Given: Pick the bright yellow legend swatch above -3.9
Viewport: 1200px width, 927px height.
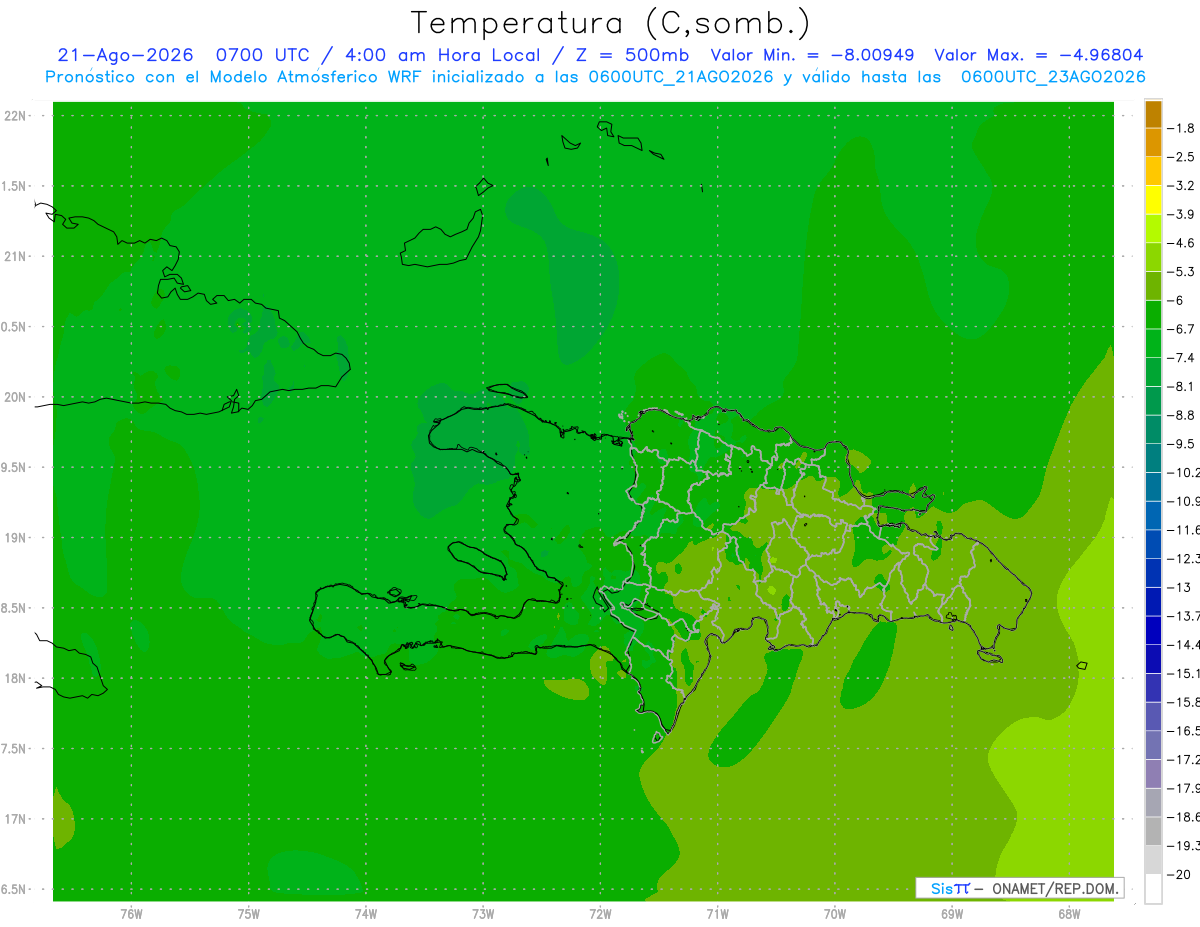Looking at the screenshot, I should 1153,200.
